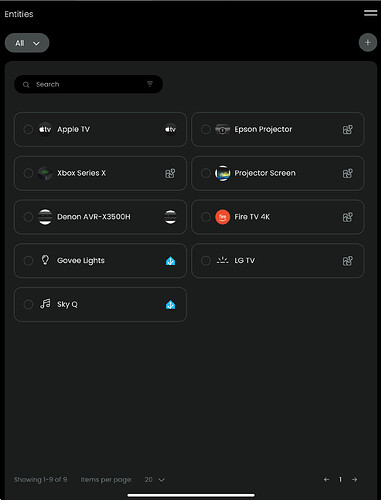Click the LG TV integration icon
This screenshot has height=500, width=381.
348,261
